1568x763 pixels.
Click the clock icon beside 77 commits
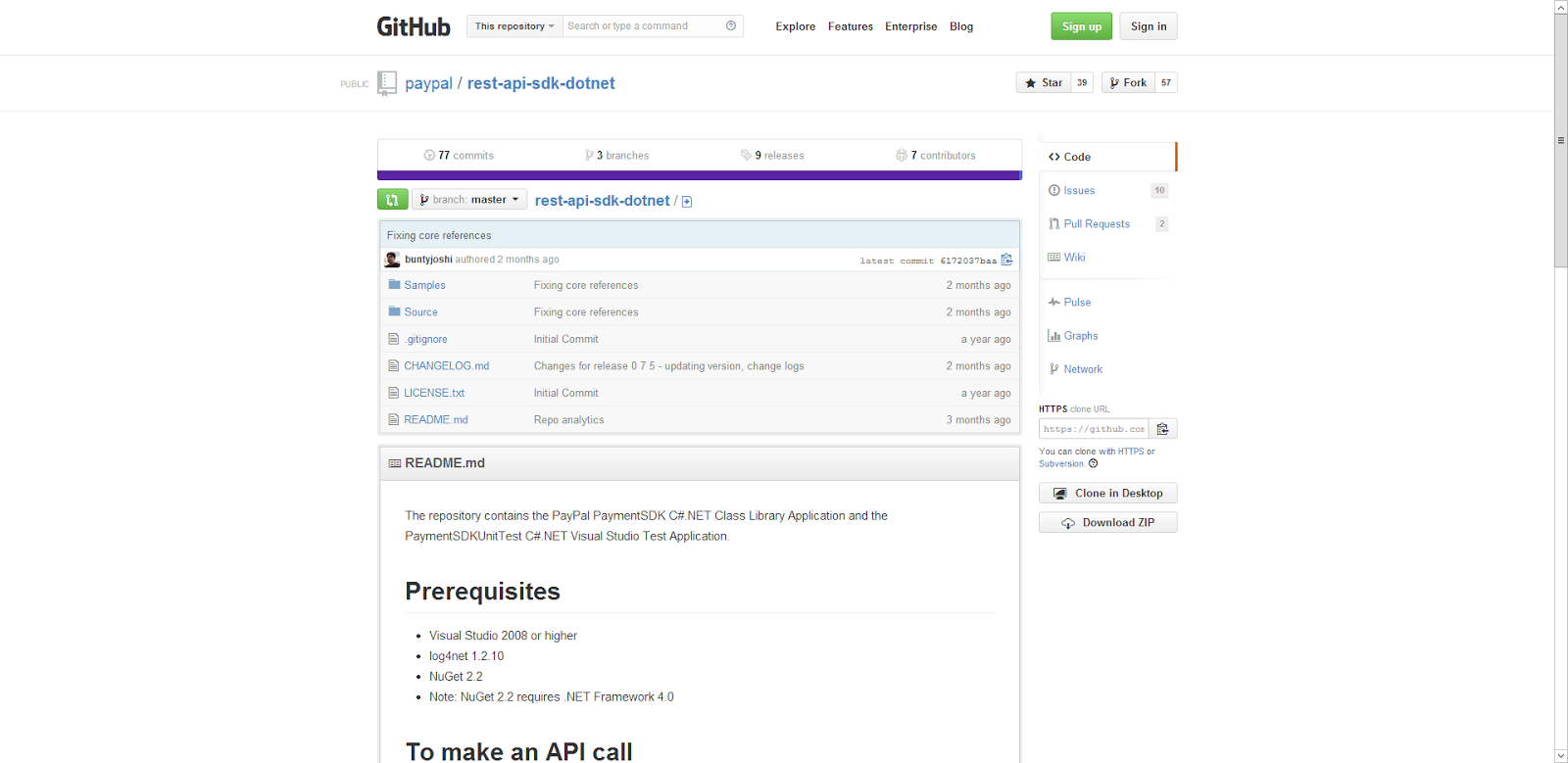429,155
